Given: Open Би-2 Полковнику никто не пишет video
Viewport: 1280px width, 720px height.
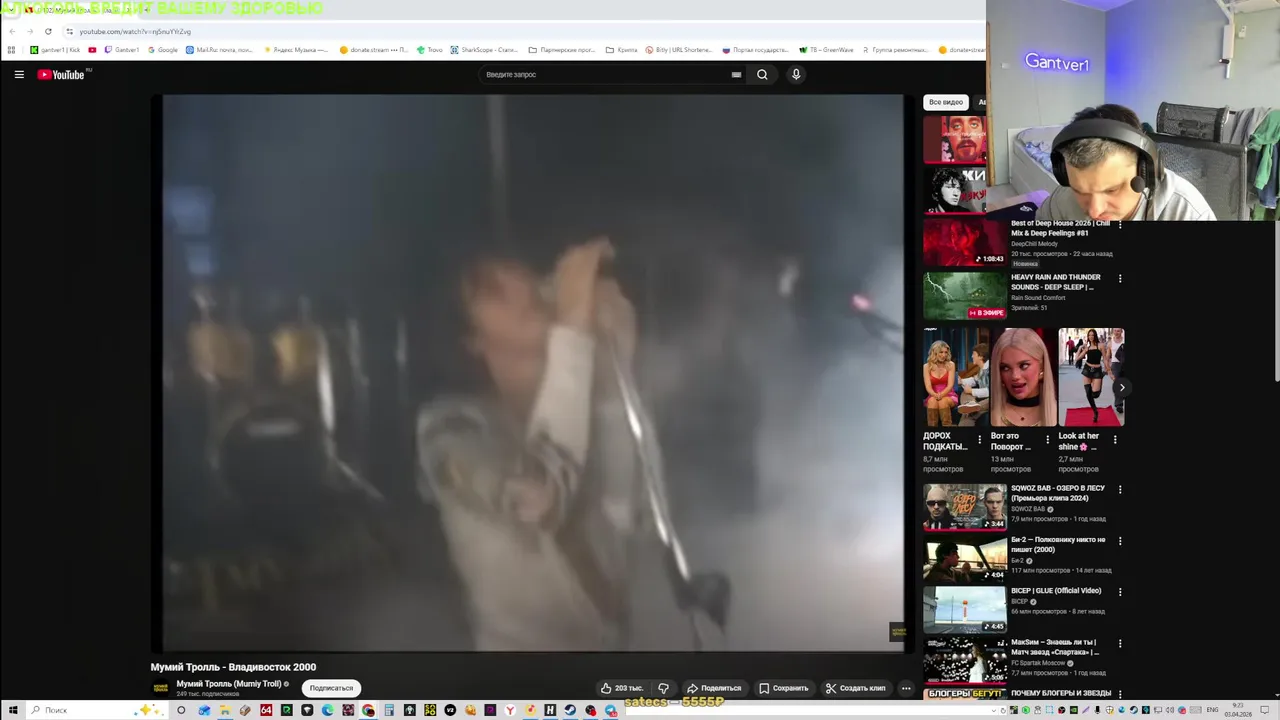Looking at the screenshot, I should point(1058,544).
